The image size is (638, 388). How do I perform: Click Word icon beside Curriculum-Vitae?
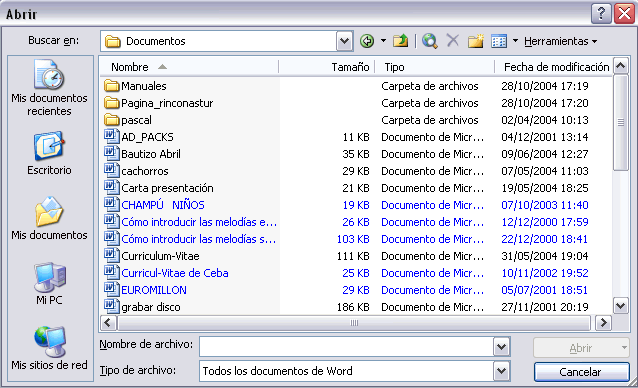click(x=111, y=256)
